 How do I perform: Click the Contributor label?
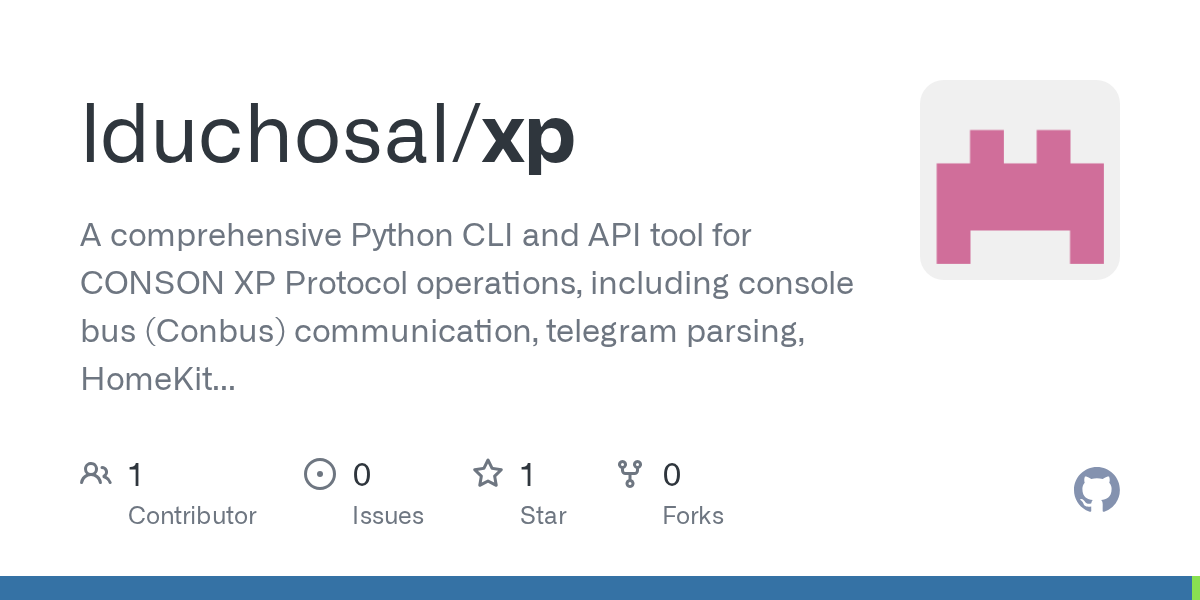192,516
